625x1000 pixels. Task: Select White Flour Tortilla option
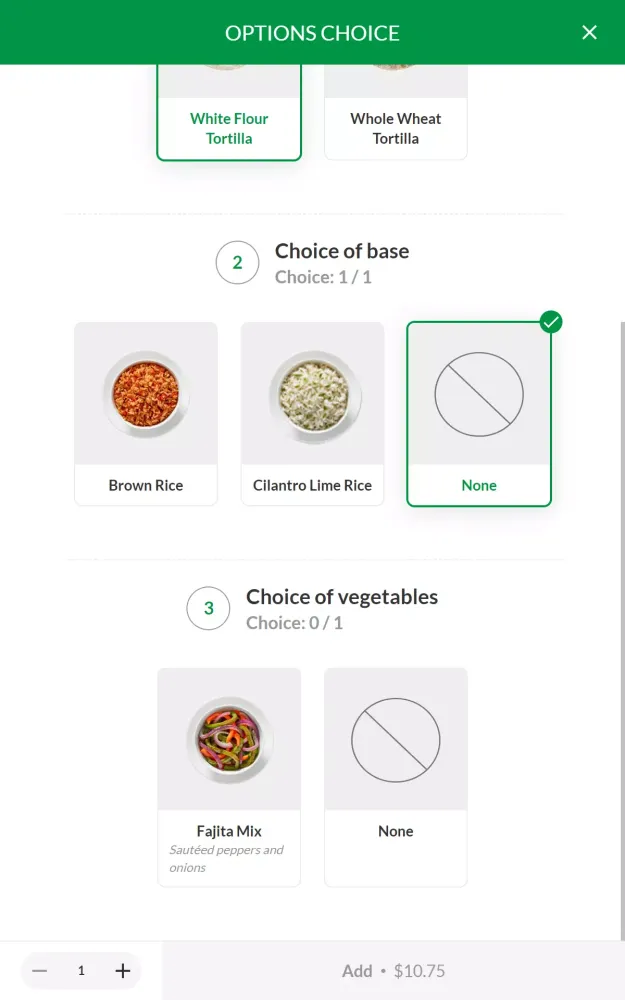point(229,128)
